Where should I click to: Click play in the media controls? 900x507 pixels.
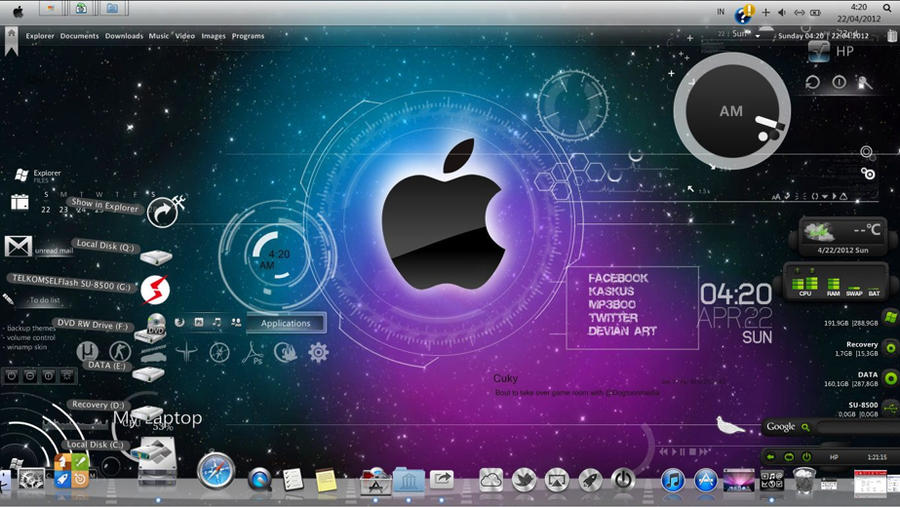click(x=674, y=452)
